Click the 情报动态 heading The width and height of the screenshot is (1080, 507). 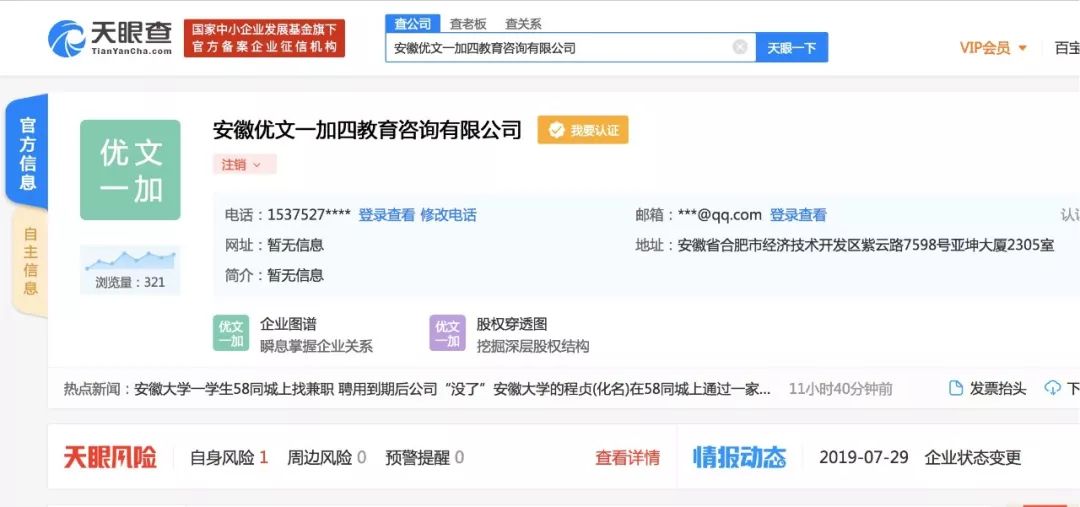point(739,457)
